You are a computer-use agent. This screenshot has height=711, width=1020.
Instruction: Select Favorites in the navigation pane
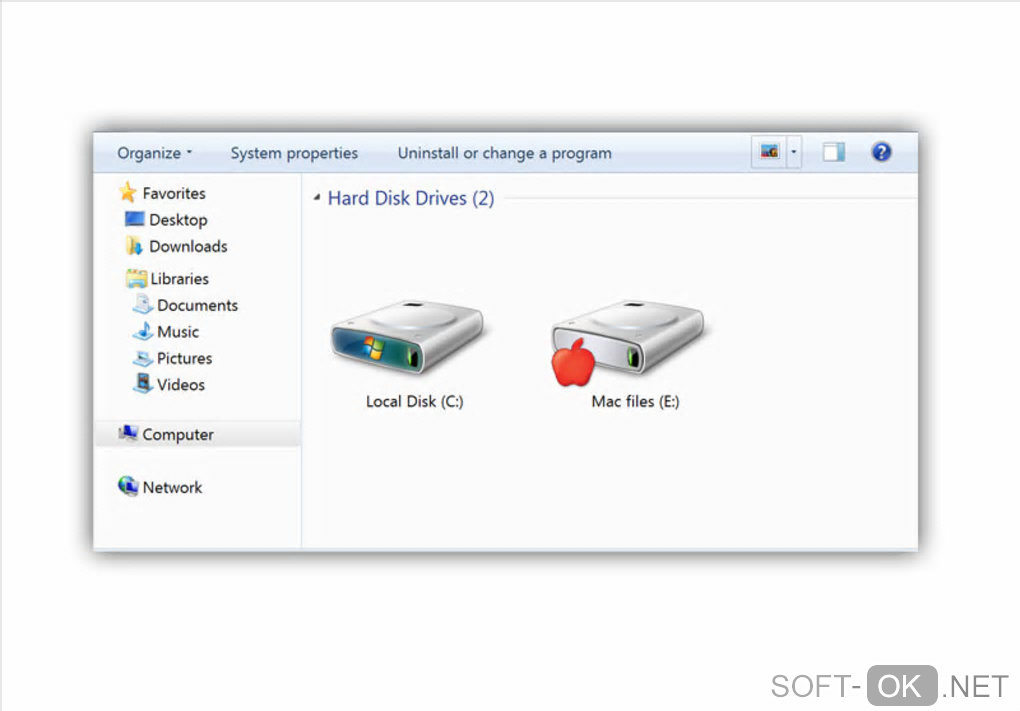174,193
